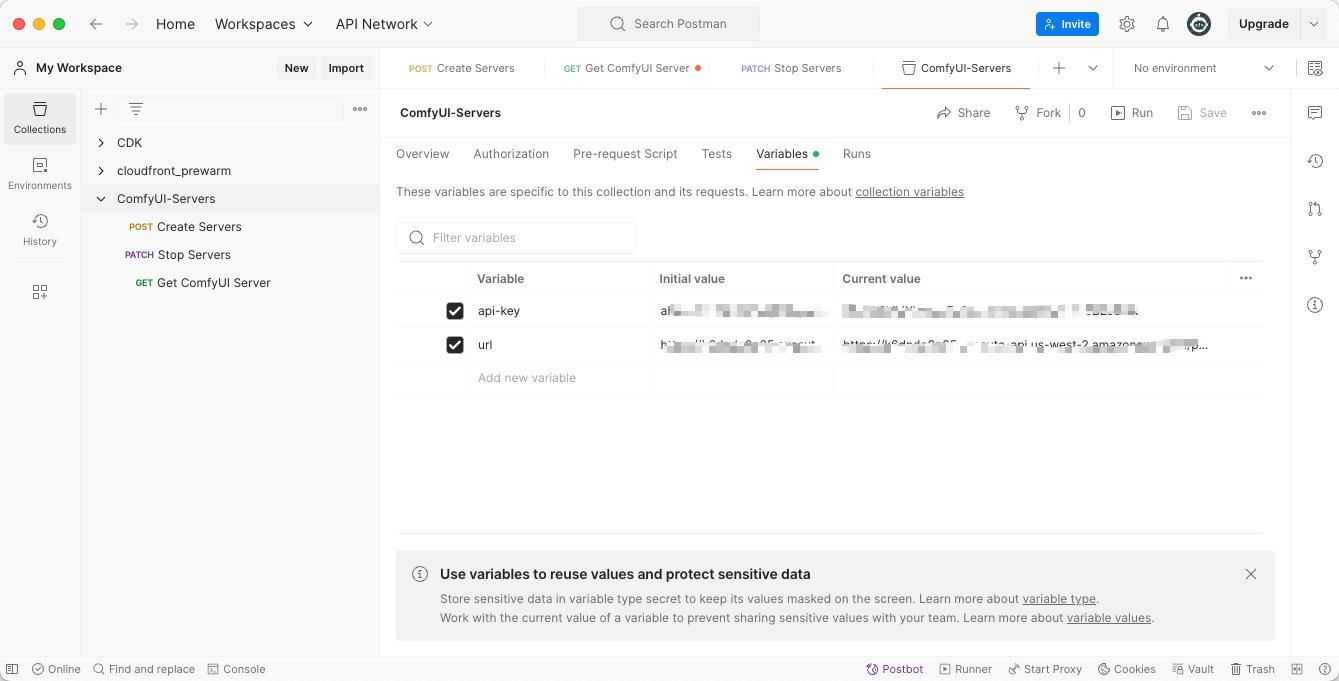Open Postbot in the status bar
Screen dimensions: 1339x681
point(895,669)
